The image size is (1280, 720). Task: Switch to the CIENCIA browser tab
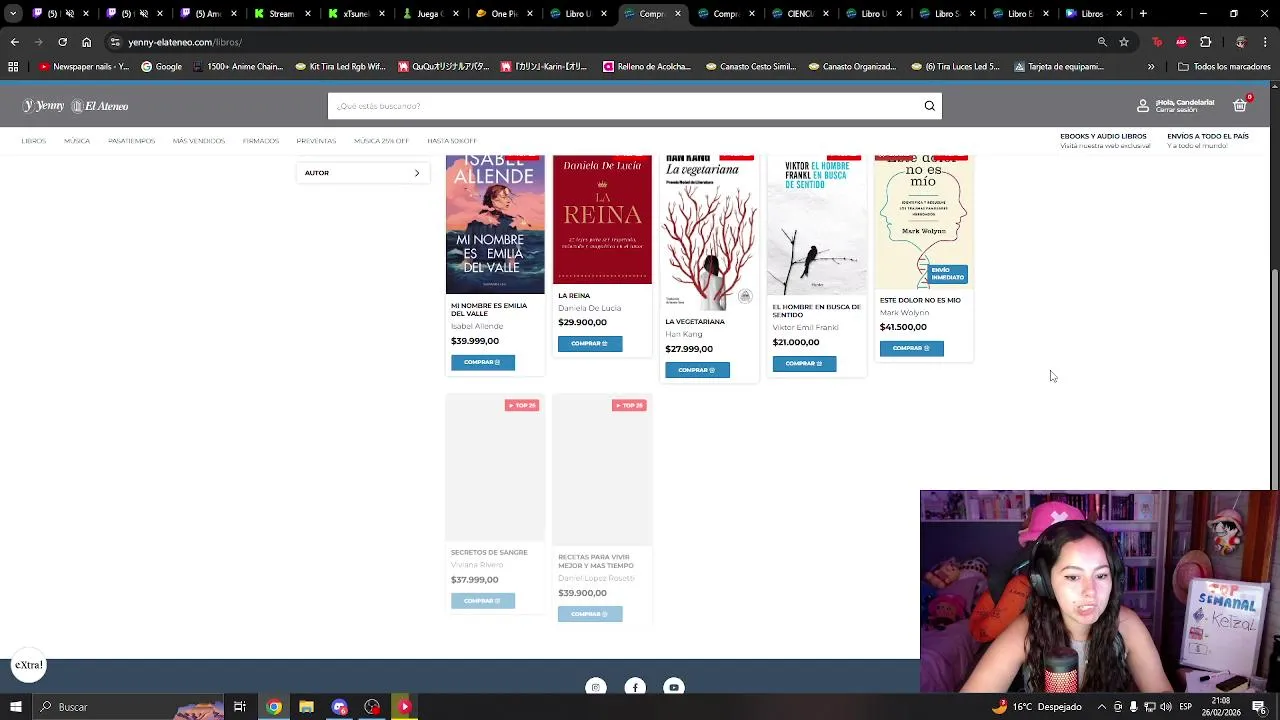coord(799,14)
